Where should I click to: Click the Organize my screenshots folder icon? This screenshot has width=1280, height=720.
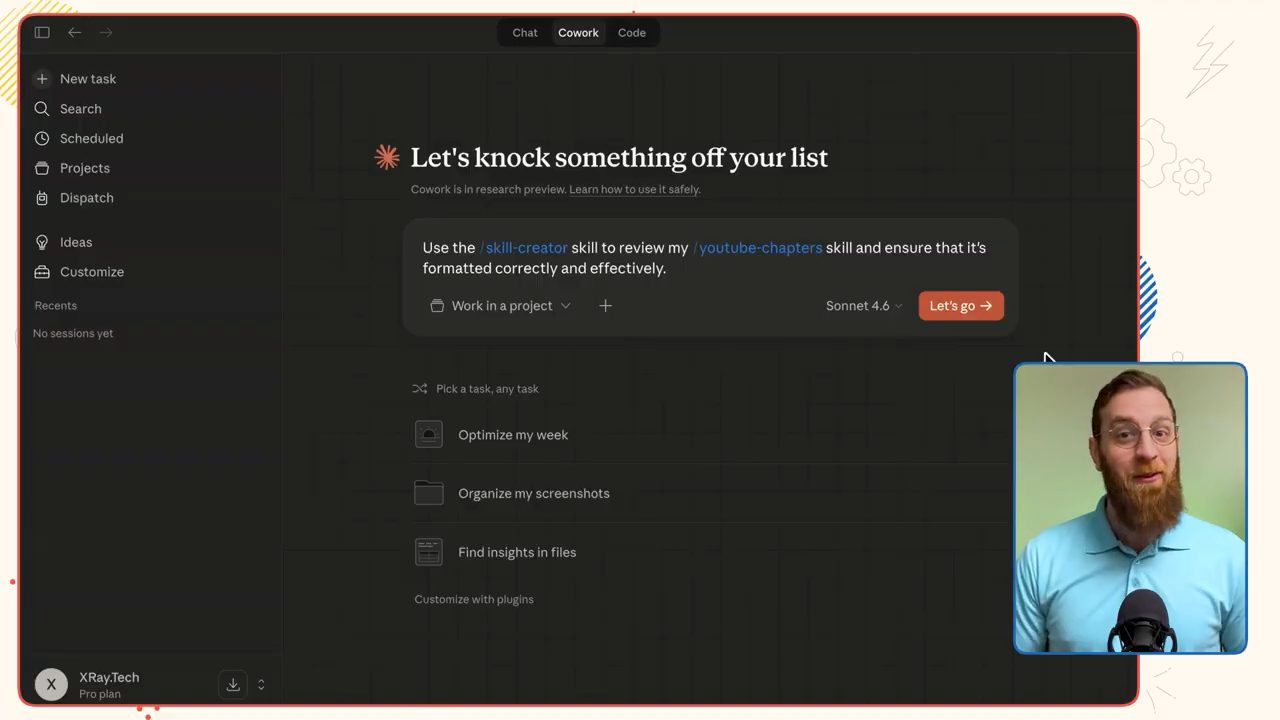(429, 493)
